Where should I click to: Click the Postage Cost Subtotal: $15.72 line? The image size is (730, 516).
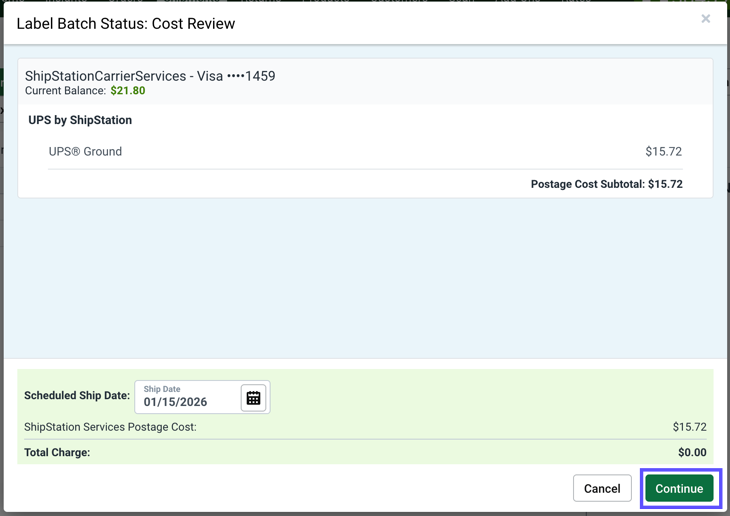[607, 184]
